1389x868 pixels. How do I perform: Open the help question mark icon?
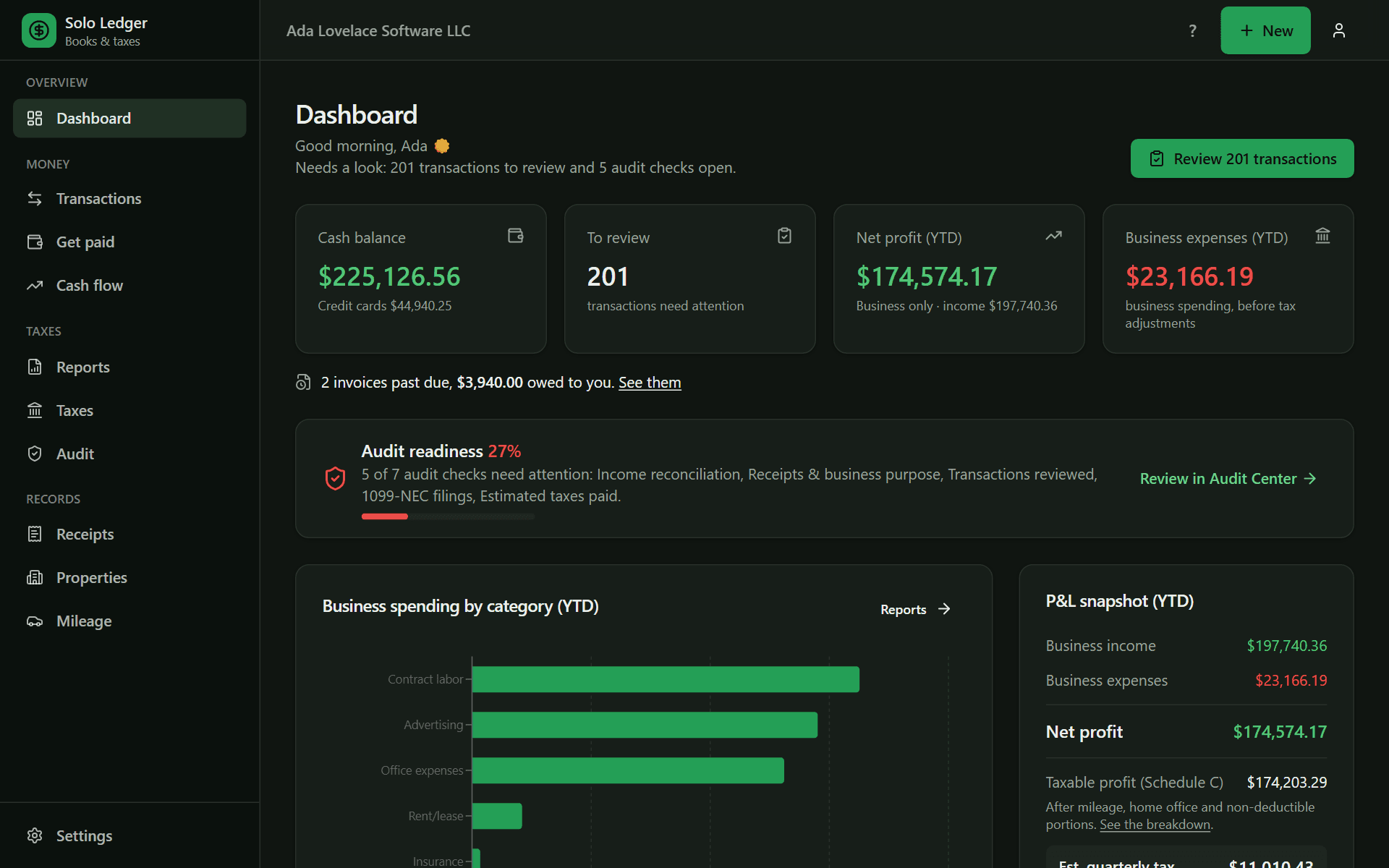coord(1192,30)
